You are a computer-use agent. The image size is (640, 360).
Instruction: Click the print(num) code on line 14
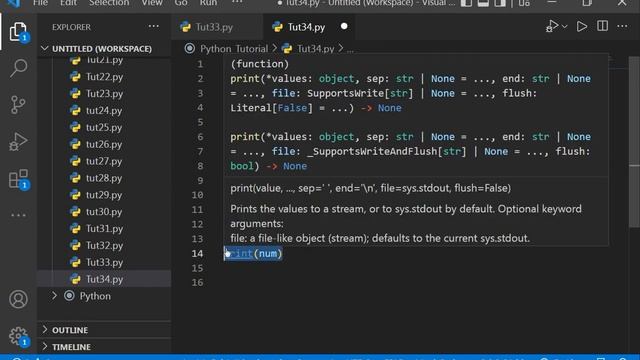253,253
